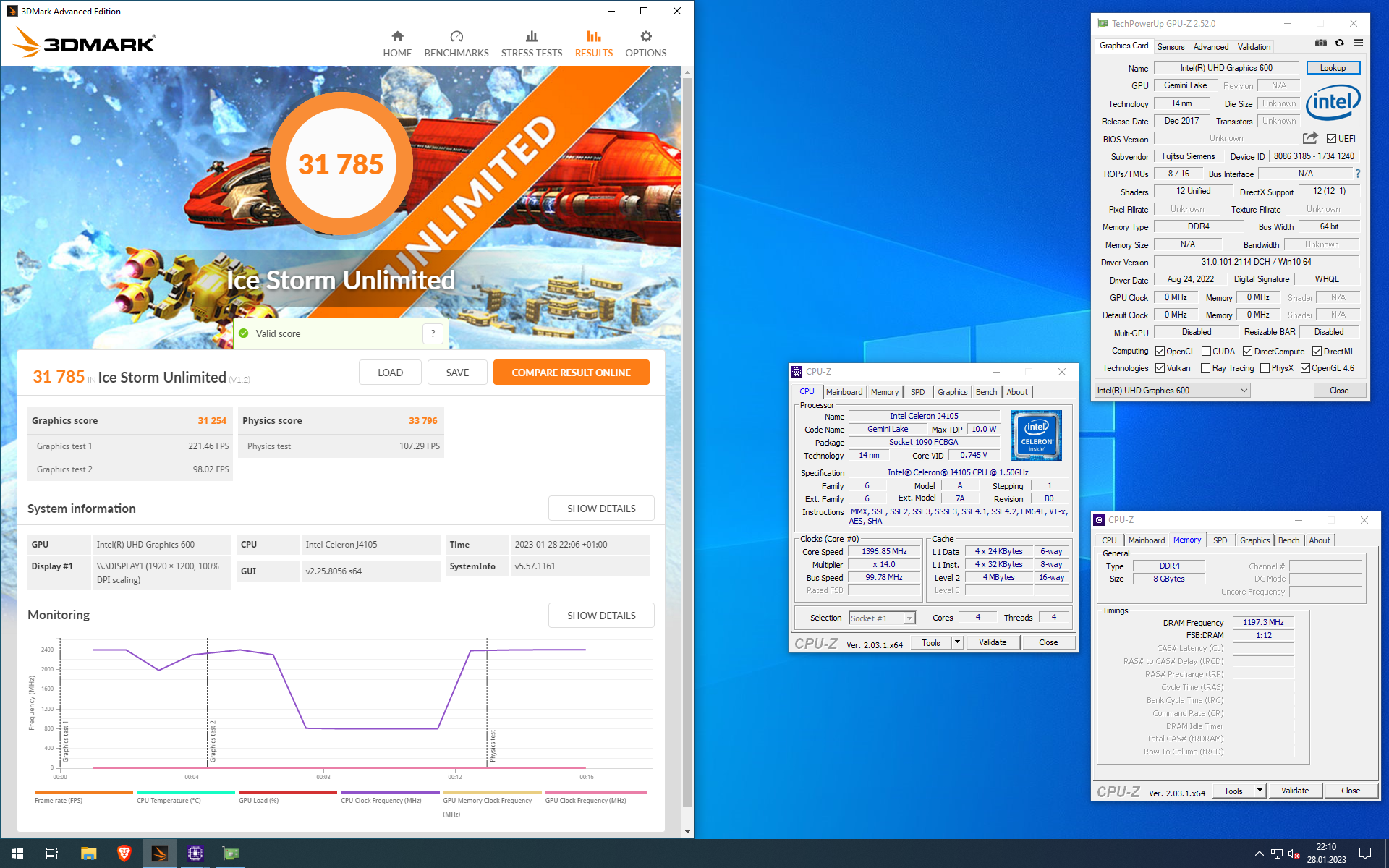Screen dimensions: 1389x868
Task: Open the GPU-Z hamburger menu
Action: pyautogui.click(x=1358, y=43)
